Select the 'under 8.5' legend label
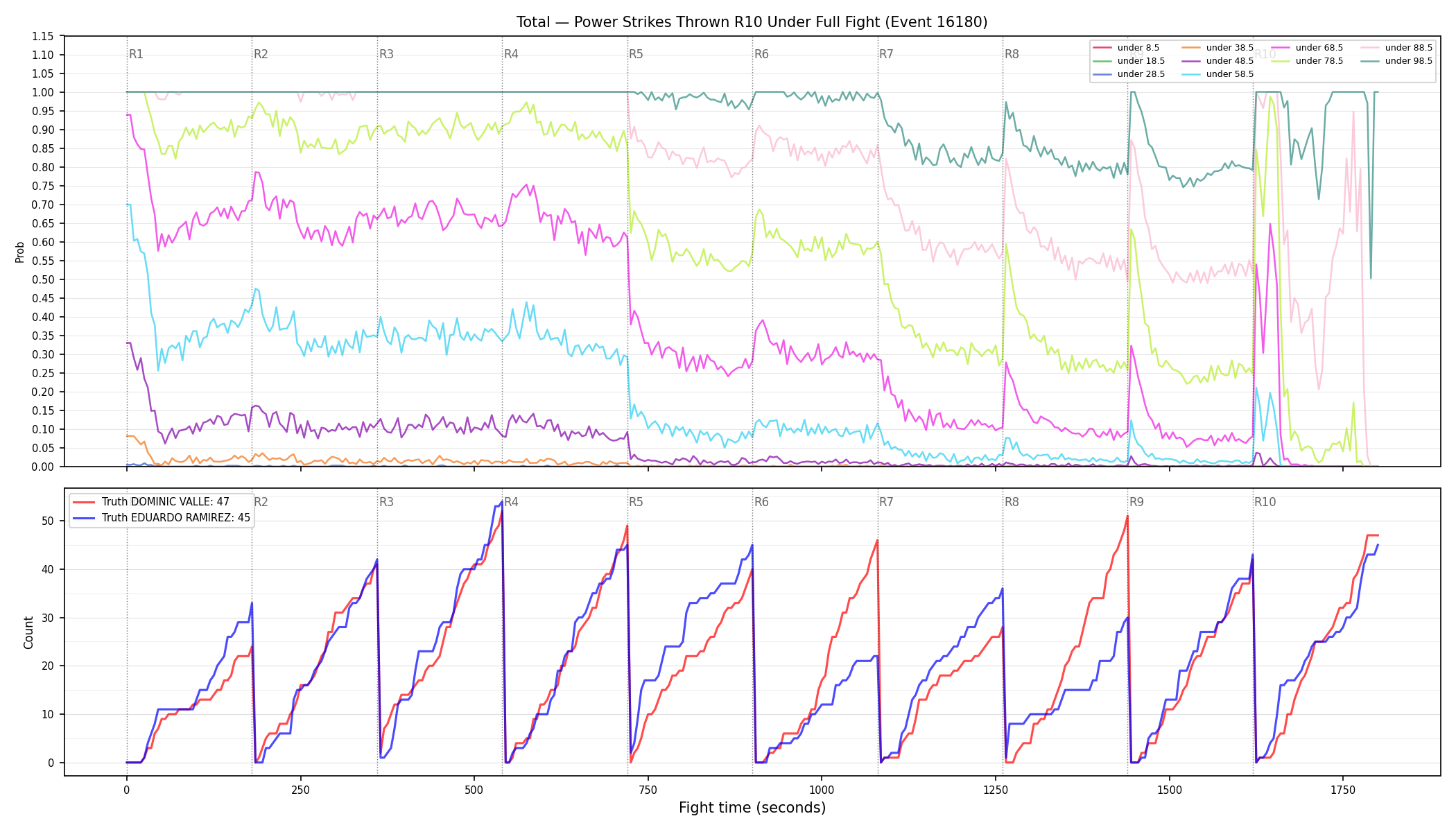 pos(1138,48)
